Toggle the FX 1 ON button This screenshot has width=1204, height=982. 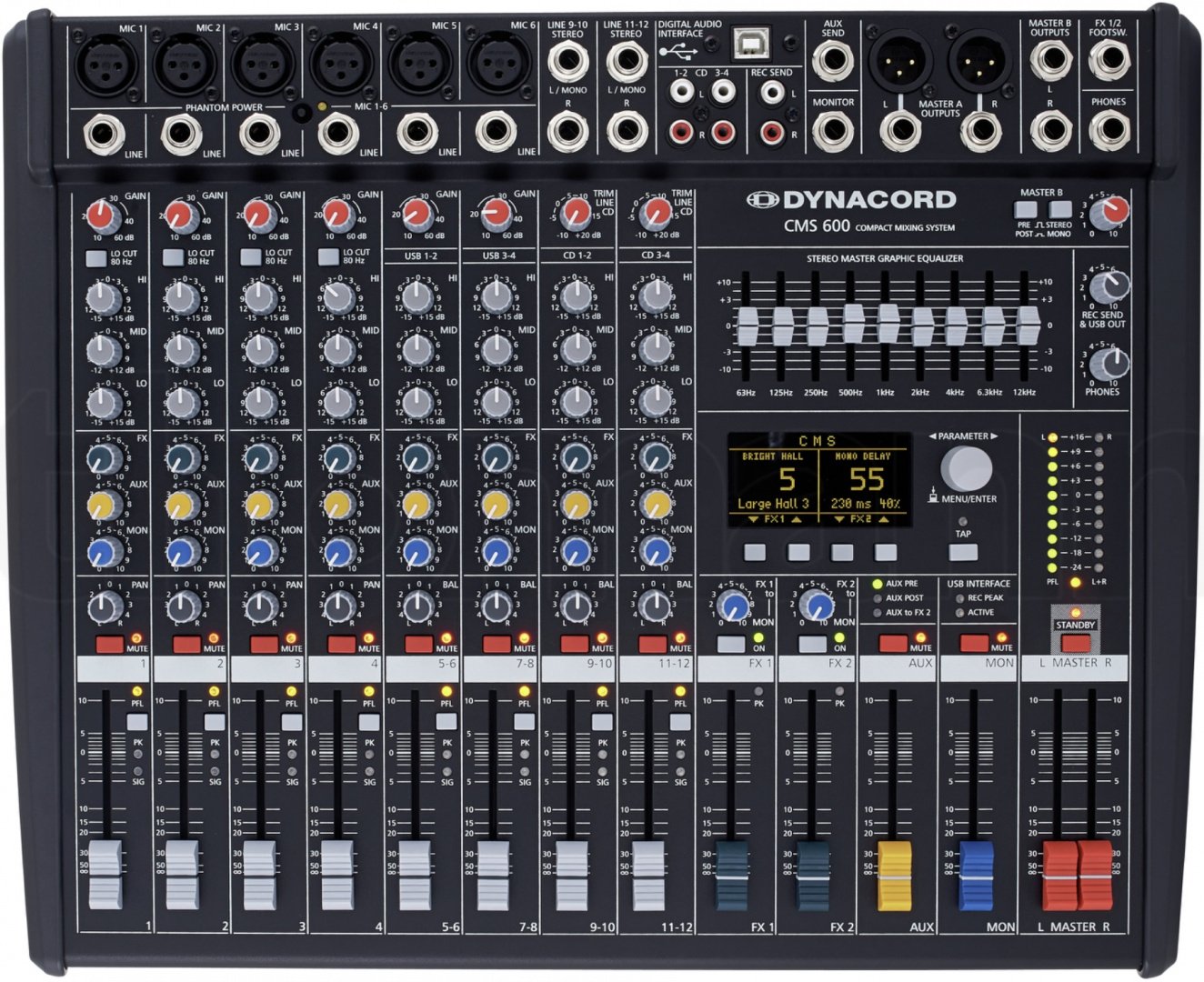tap(731, 644)
